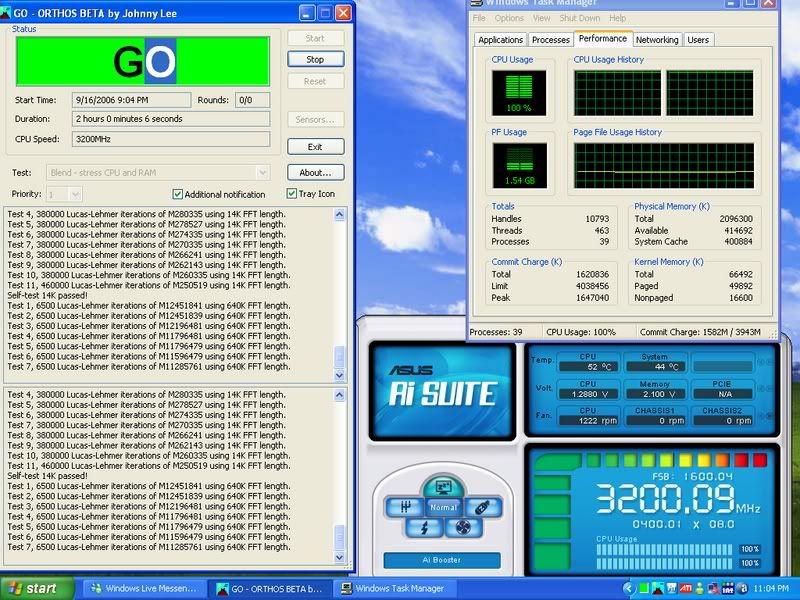Screen dimensions: 800x600
Task: Click the green square tray icon
Action: 644,589
